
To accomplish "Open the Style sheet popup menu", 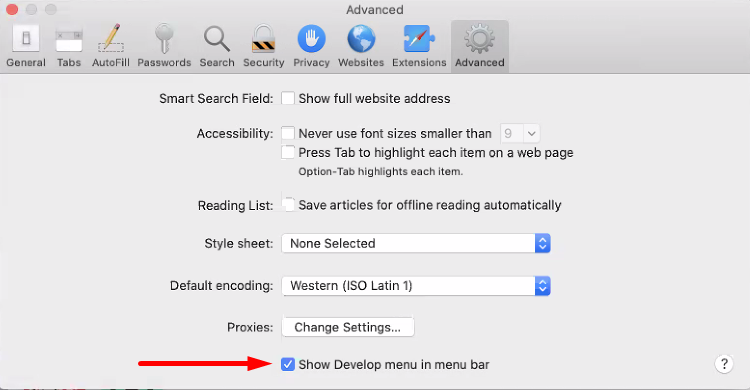I will tap(416, 243).
